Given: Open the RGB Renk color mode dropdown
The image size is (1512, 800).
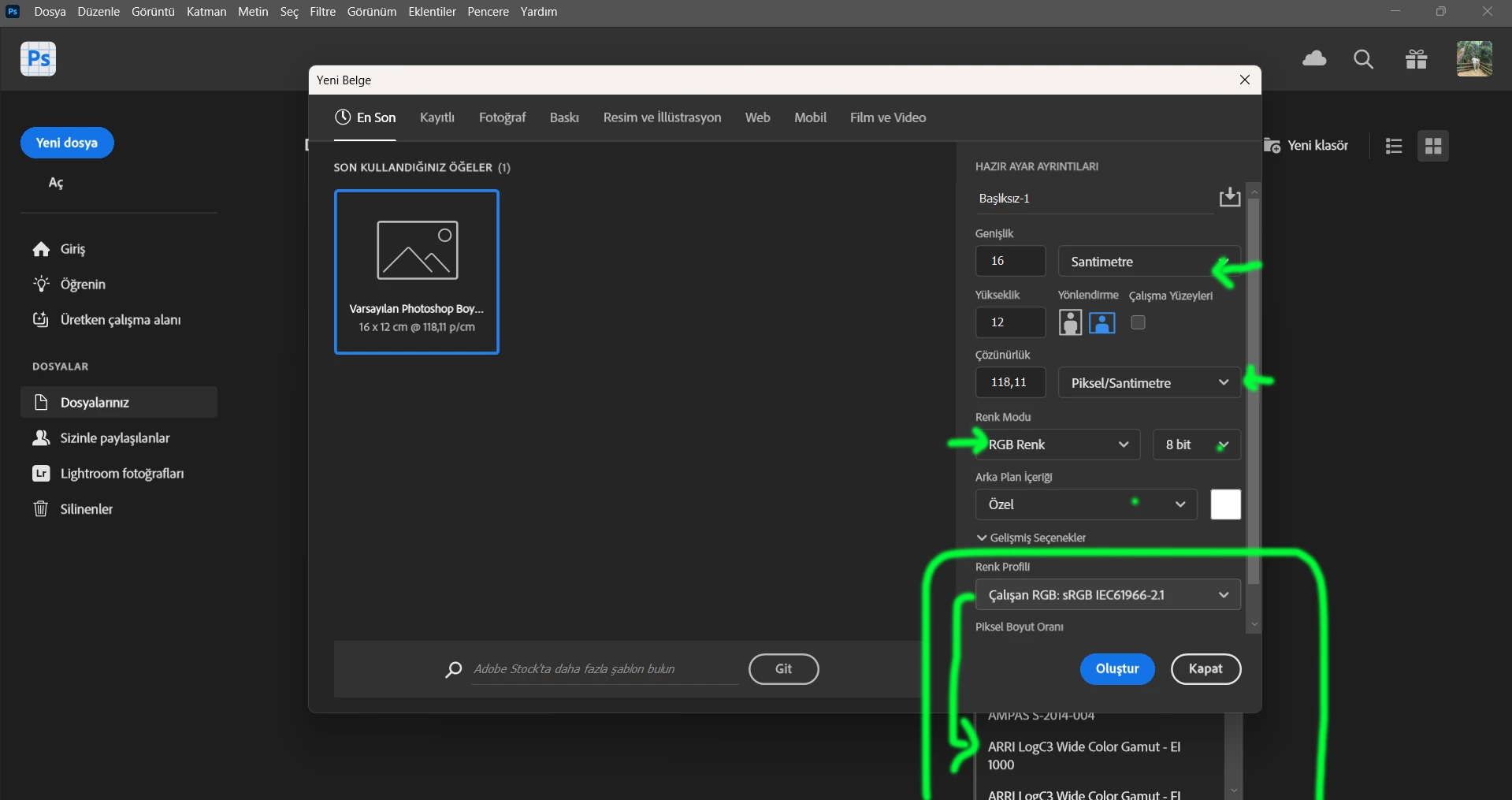Looking at the screenshot, I should [1057, 445].
